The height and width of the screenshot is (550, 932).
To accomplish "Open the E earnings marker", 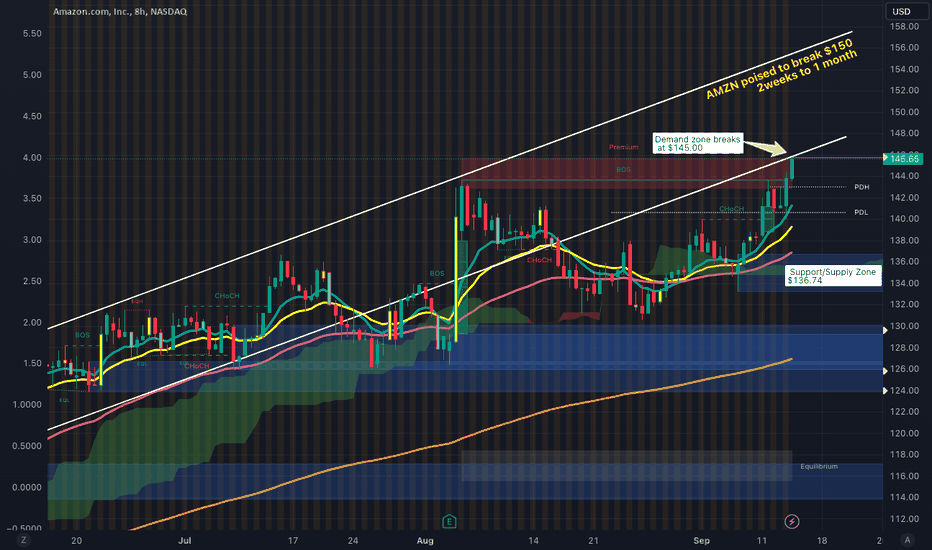I will (449, 521).
